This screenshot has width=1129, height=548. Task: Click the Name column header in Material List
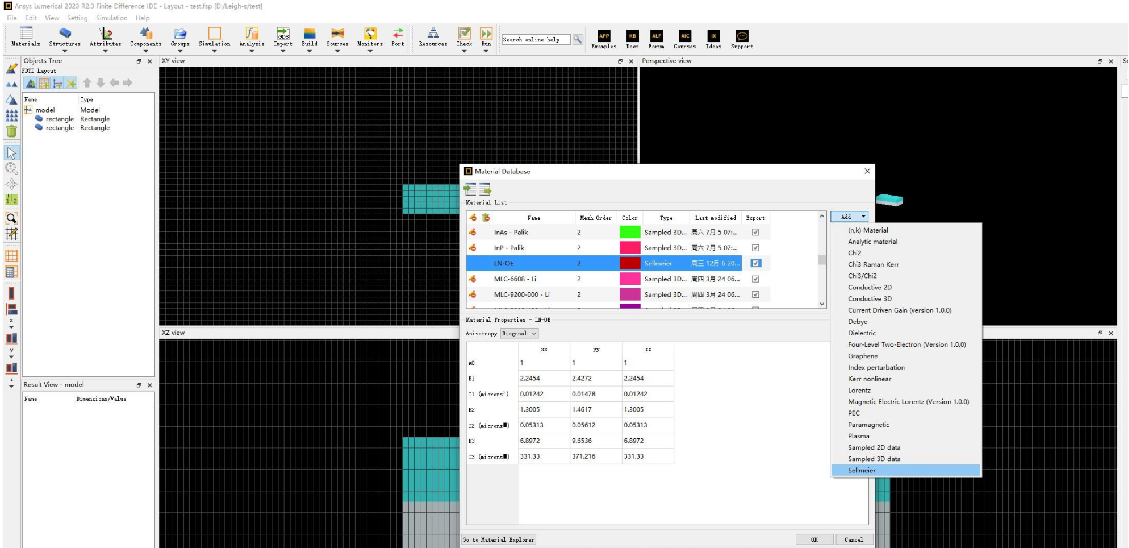coord(534,217)
